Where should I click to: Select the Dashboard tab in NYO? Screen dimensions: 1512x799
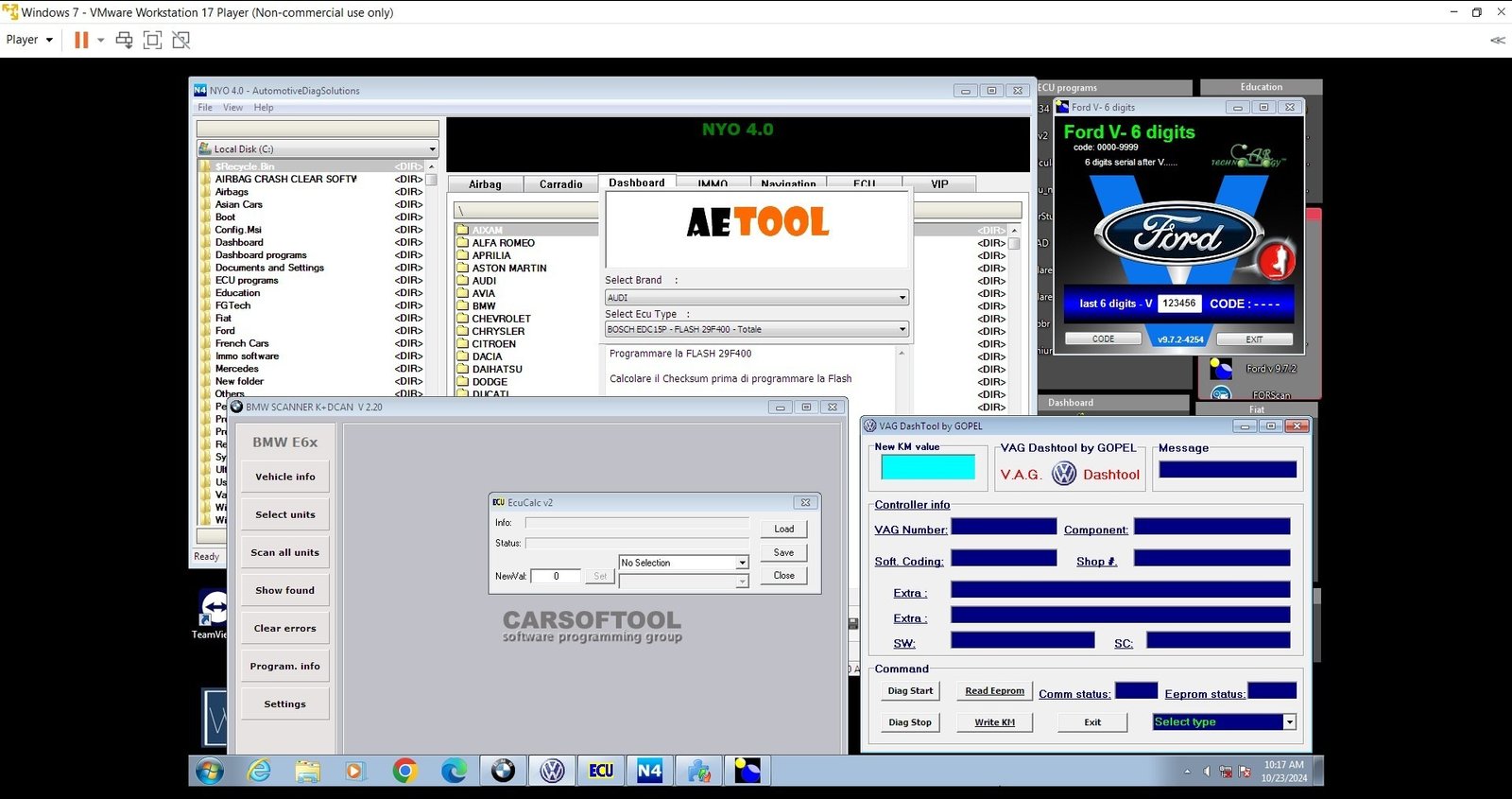click(637, 182)
